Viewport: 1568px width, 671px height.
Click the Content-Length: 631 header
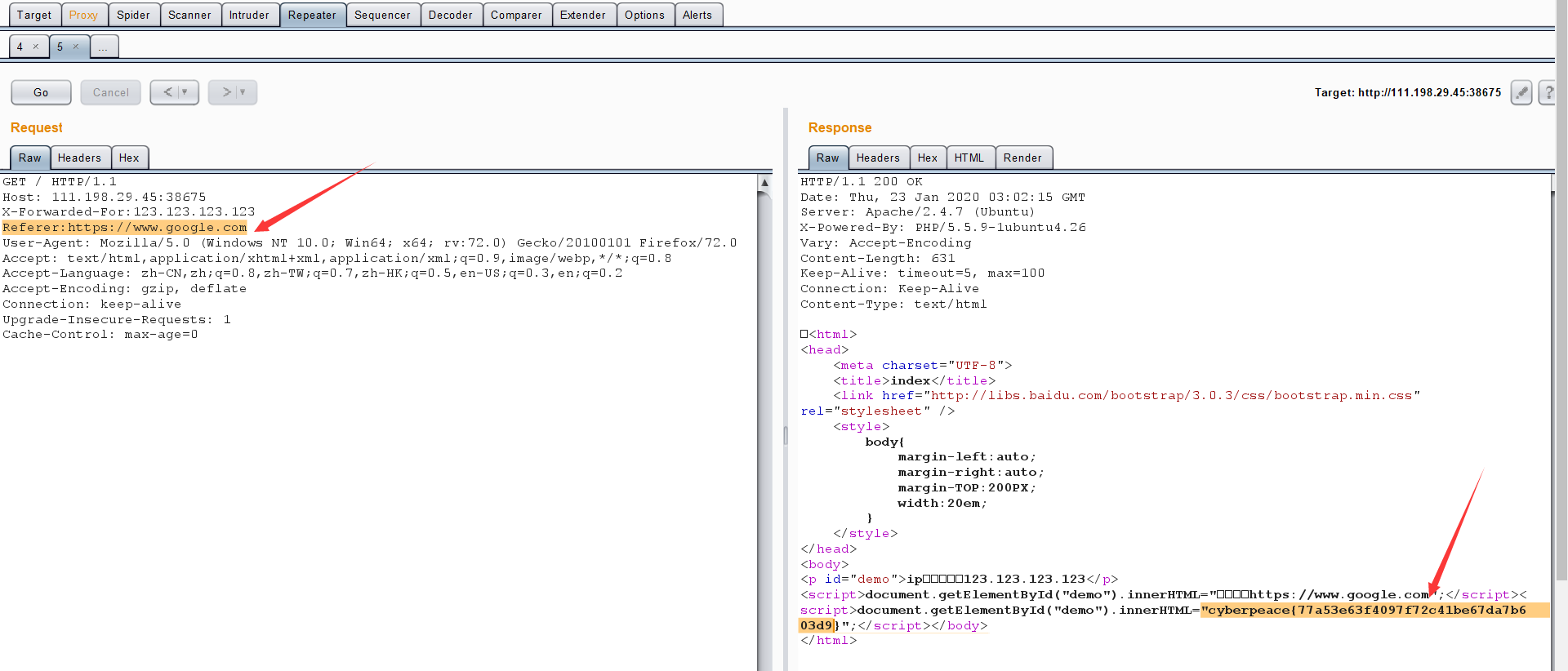878,258
